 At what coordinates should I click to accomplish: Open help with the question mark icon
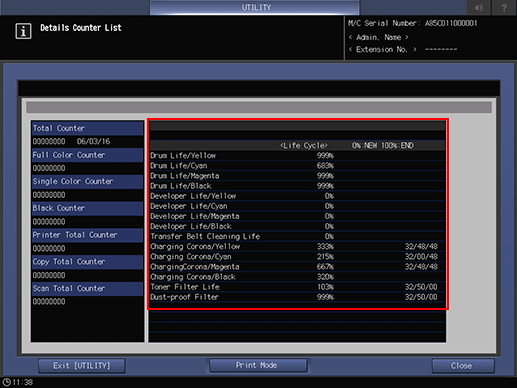[x=504, y=7]
